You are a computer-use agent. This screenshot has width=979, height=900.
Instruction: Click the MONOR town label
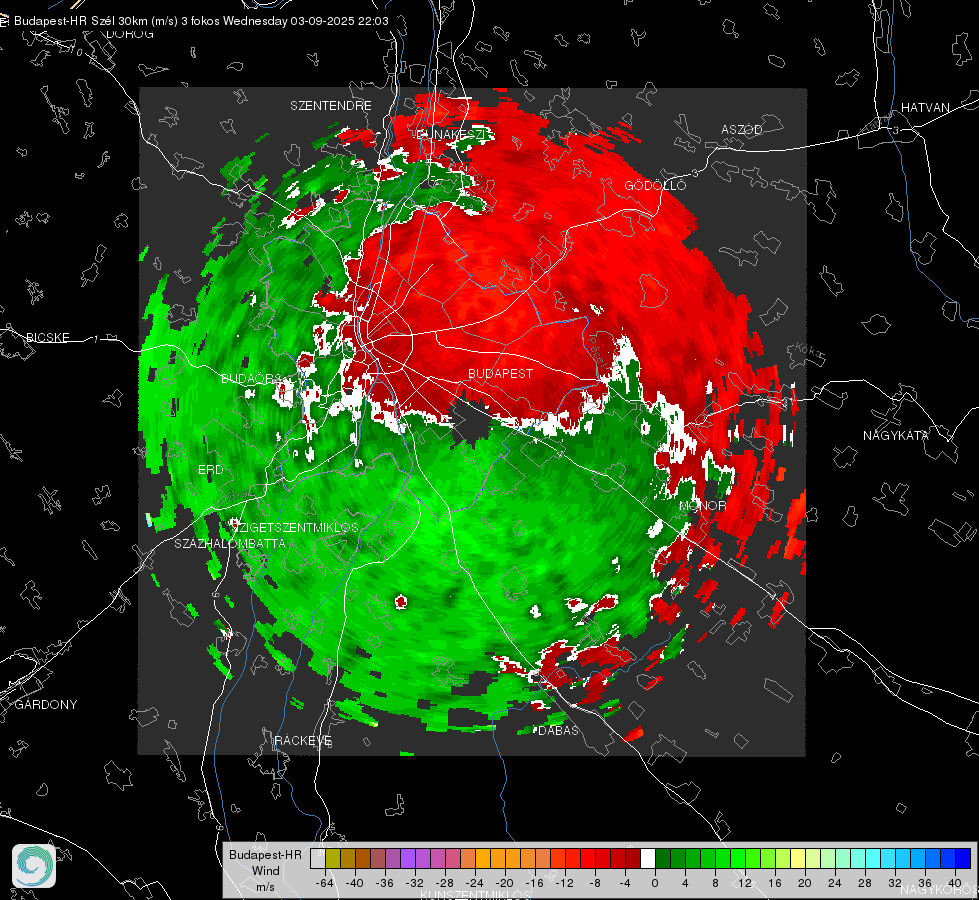tap(702, 505)
